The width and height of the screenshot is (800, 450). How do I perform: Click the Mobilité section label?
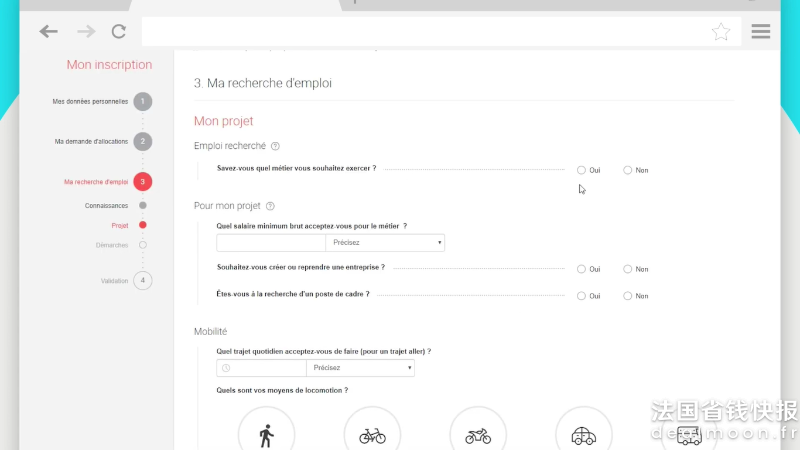pyautogui.click(x=210, y=332)
